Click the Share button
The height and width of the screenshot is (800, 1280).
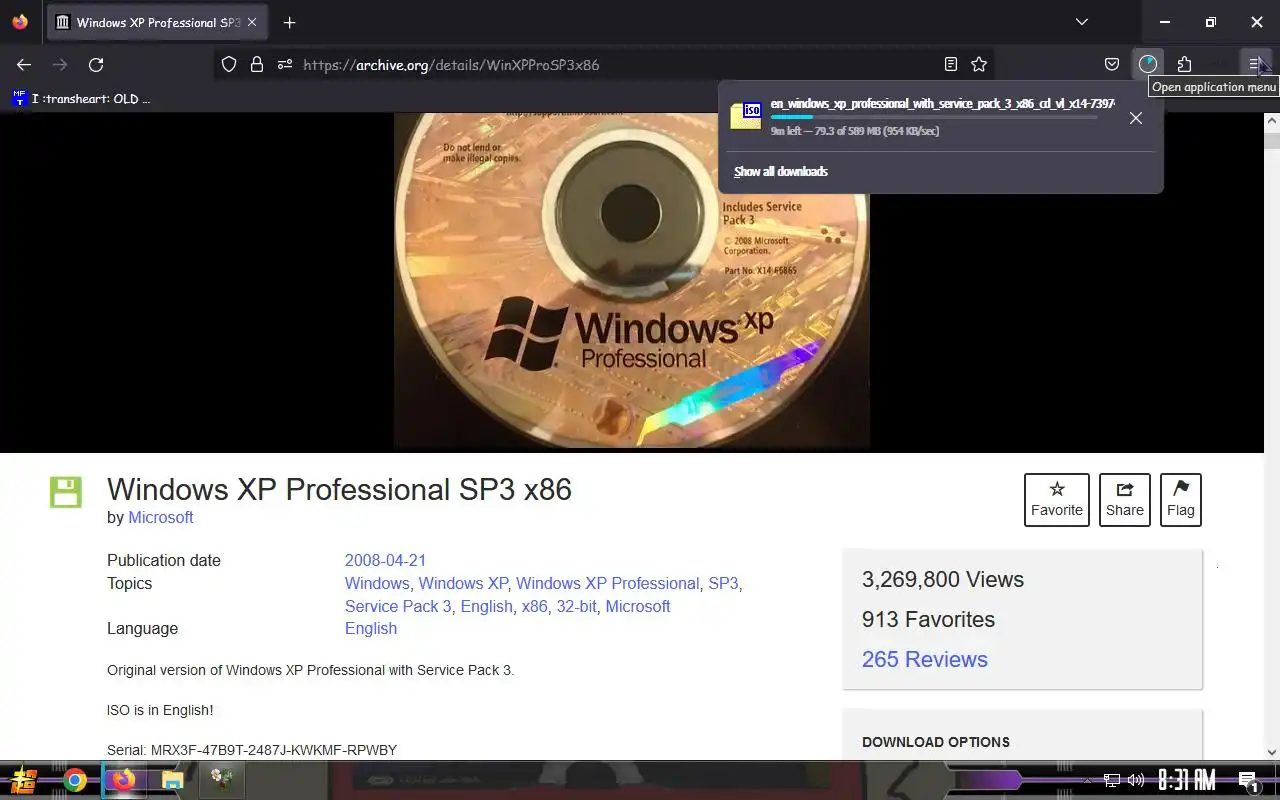1125,499
